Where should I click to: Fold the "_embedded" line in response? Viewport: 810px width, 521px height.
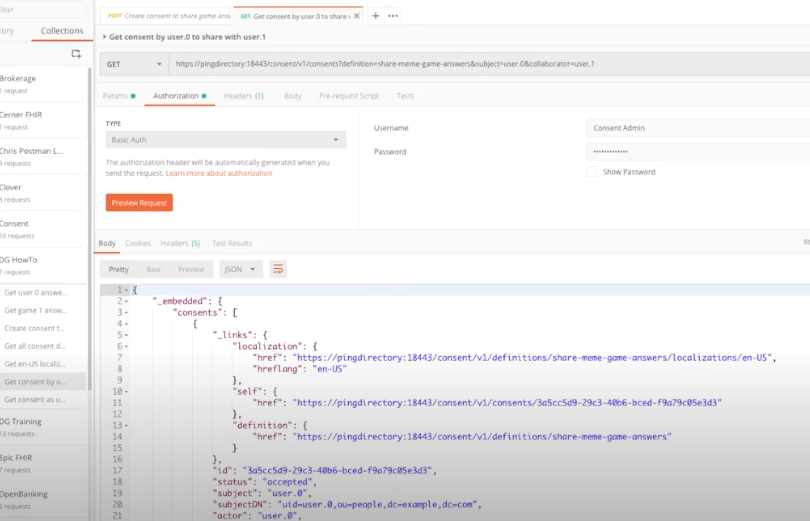tap(124, 301)
